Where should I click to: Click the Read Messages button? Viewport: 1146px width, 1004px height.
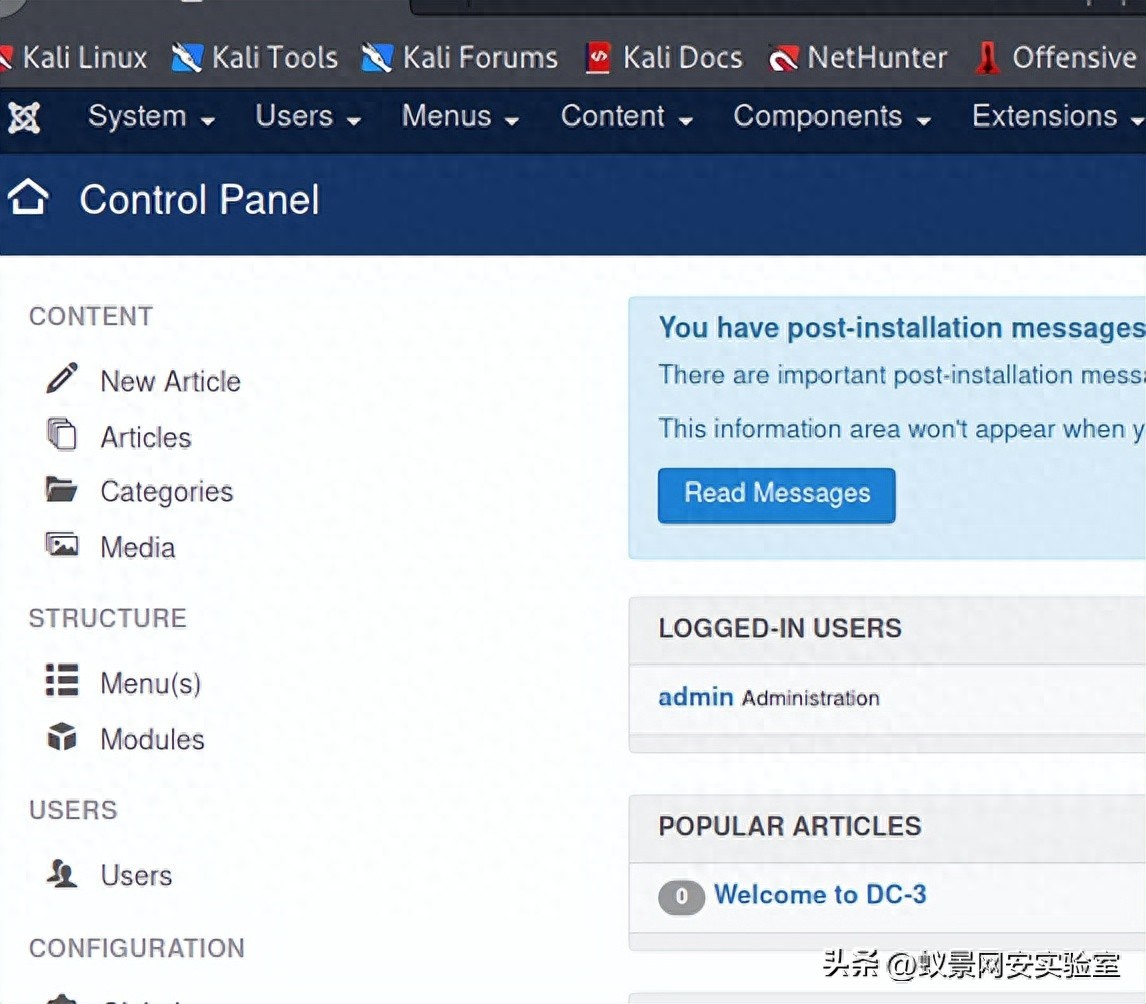(776, 495)
